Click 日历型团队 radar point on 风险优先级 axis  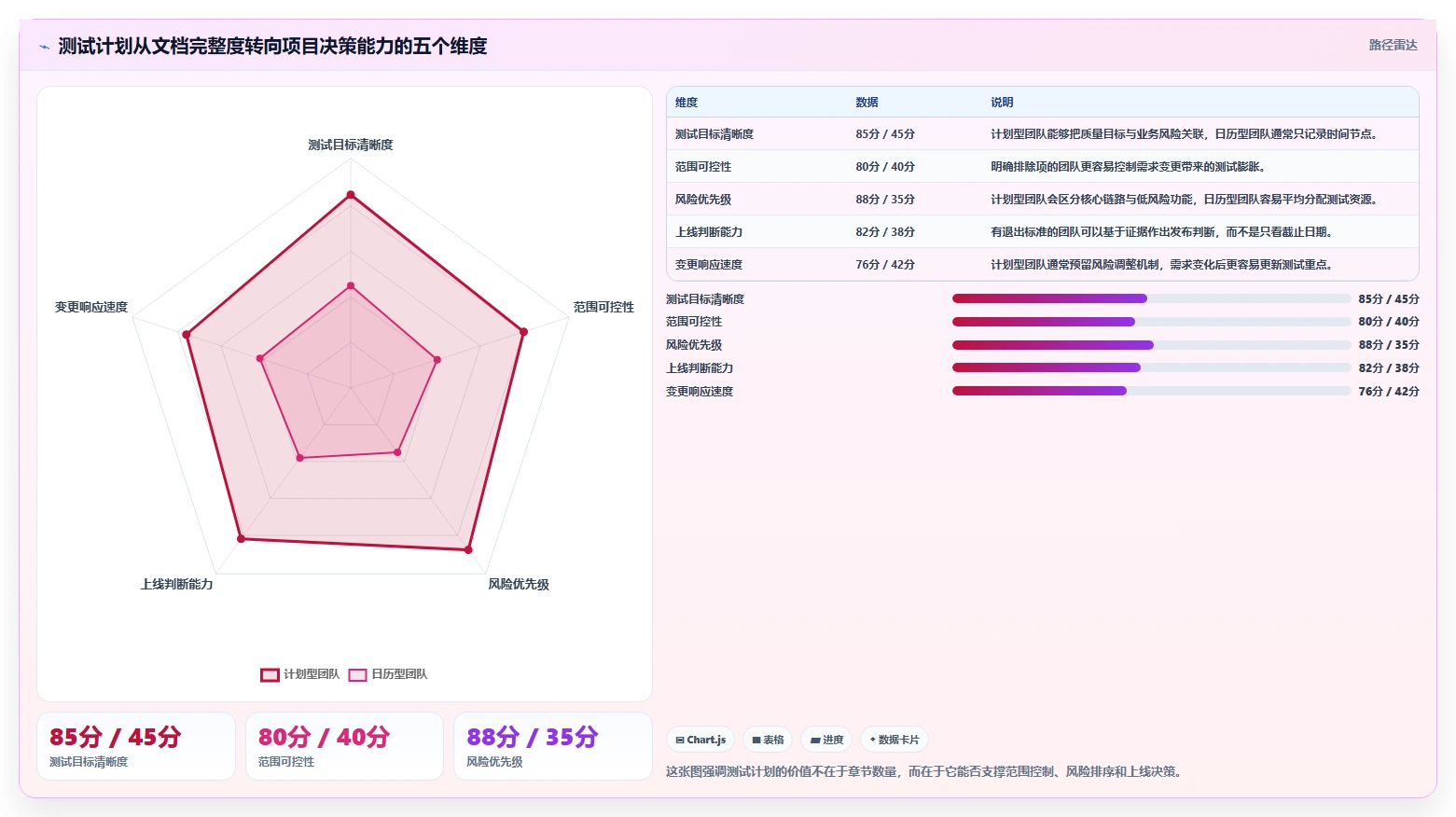397,452
